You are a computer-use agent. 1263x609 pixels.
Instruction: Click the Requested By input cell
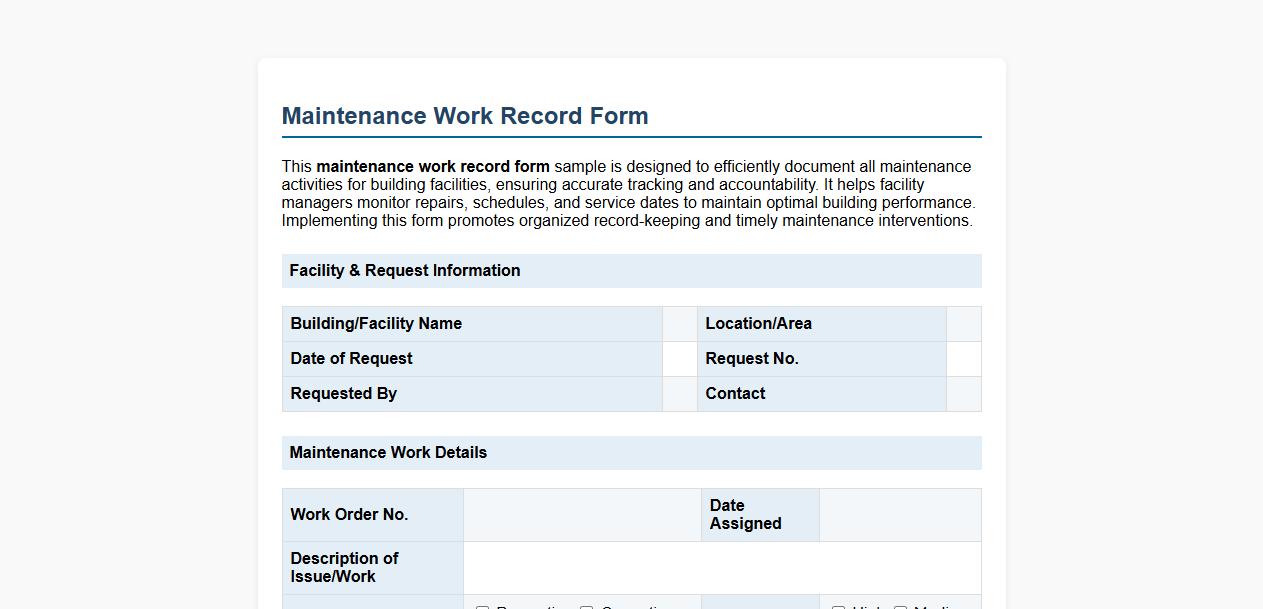[x=679, y=393]
